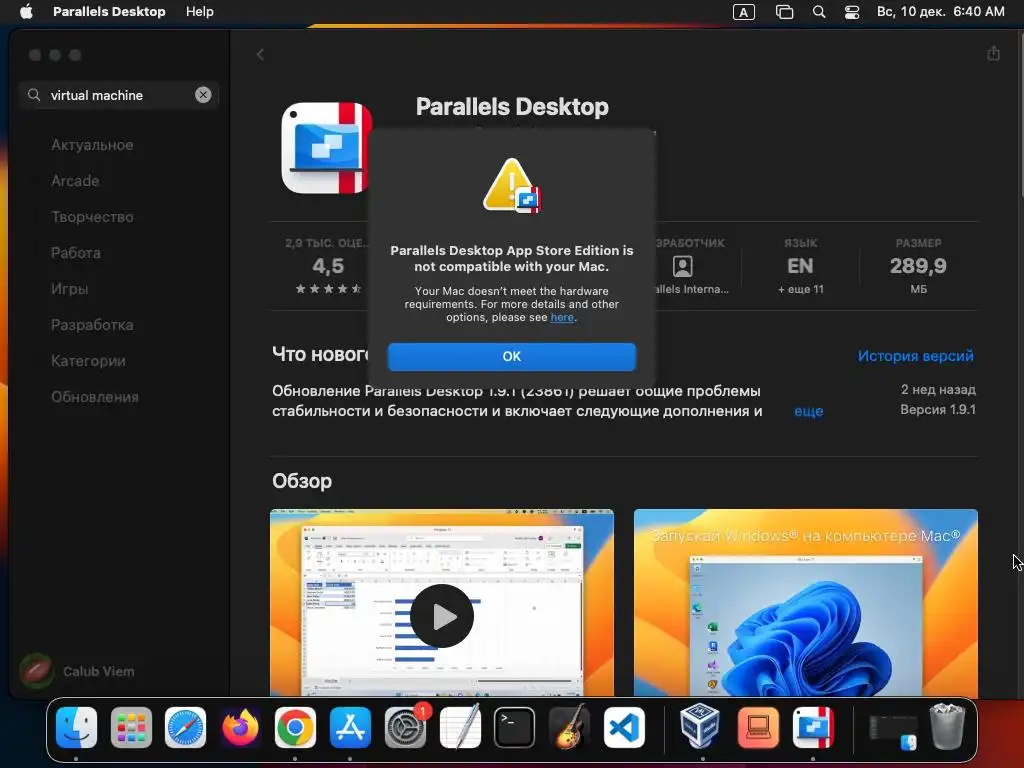Open Safari from the Dock
This screenshot has width=1024, height=768.
[x=185, y=727]
